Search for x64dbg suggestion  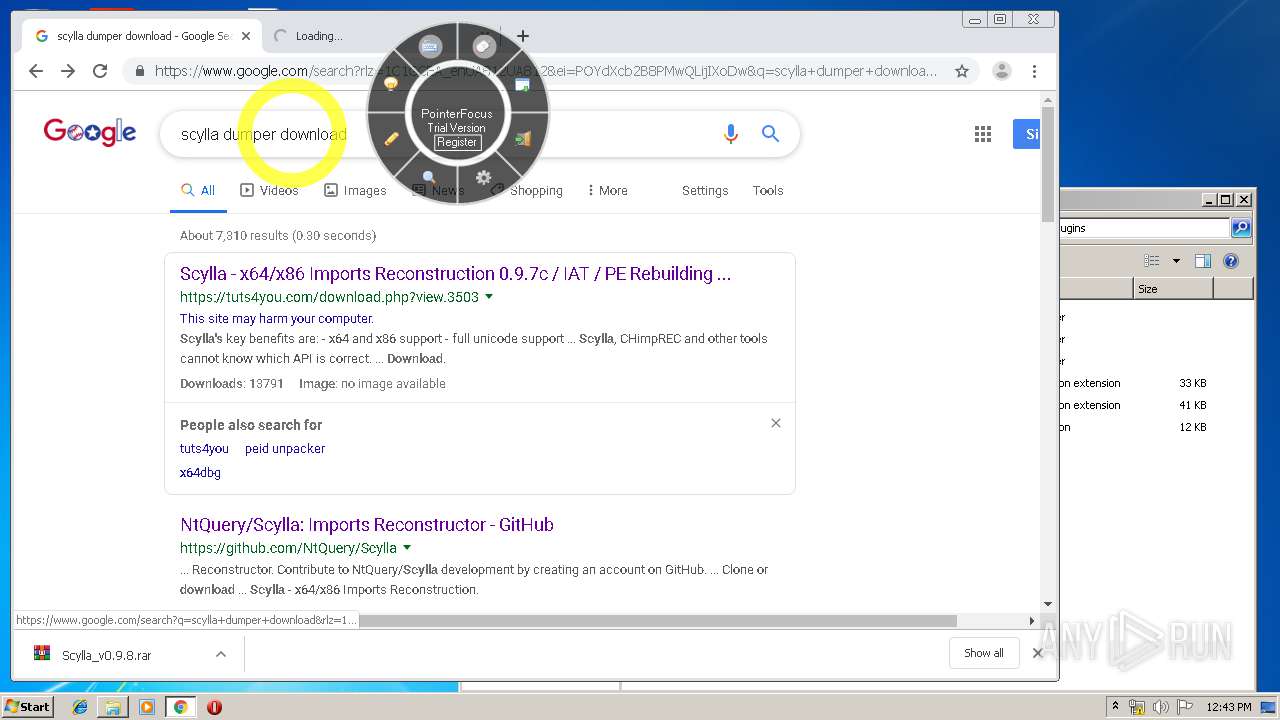click(200, 472)
